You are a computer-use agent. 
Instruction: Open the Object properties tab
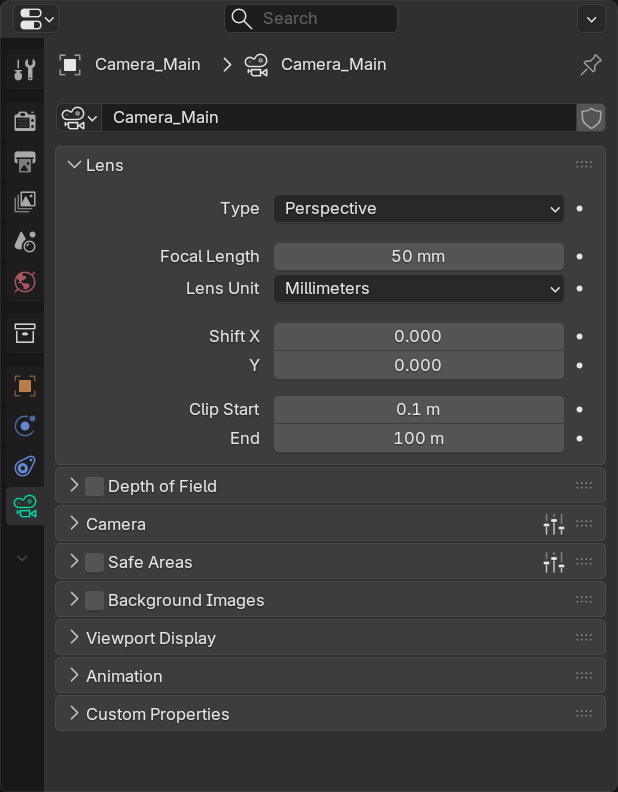point(25,386)
